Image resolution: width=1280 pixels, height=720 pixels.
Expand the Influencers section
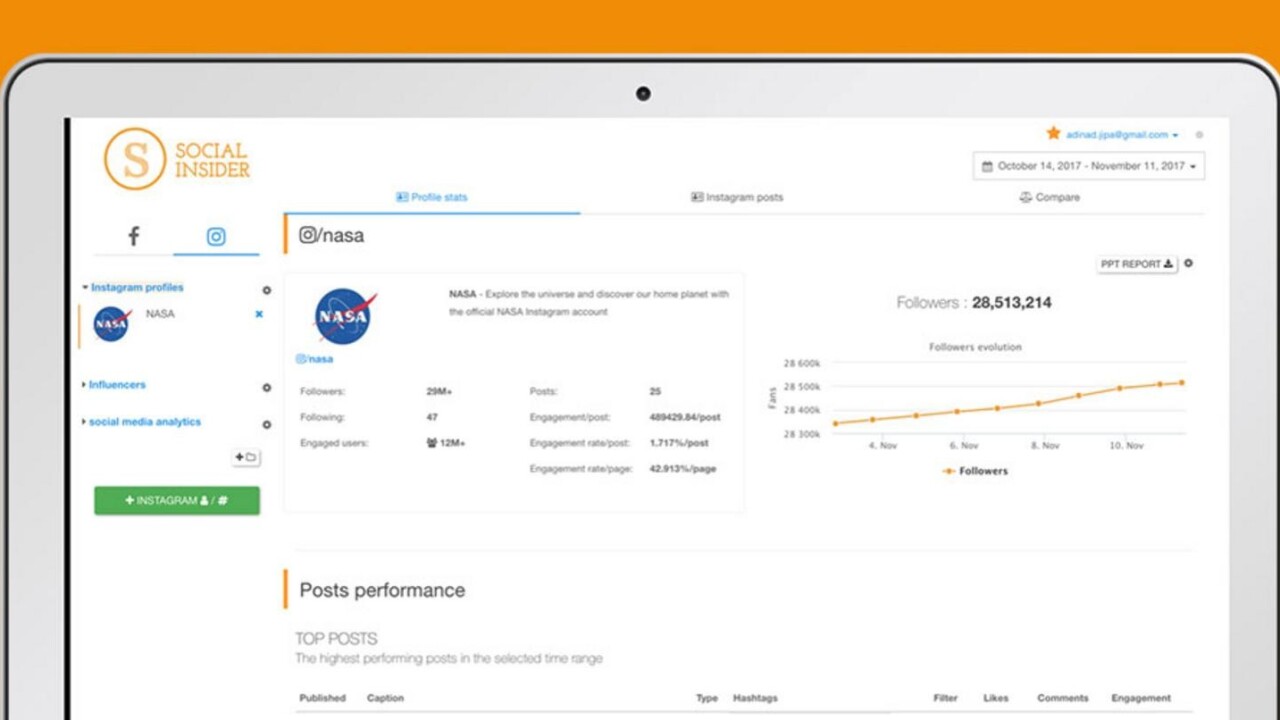pyautogui.click(x=116, y=385)
